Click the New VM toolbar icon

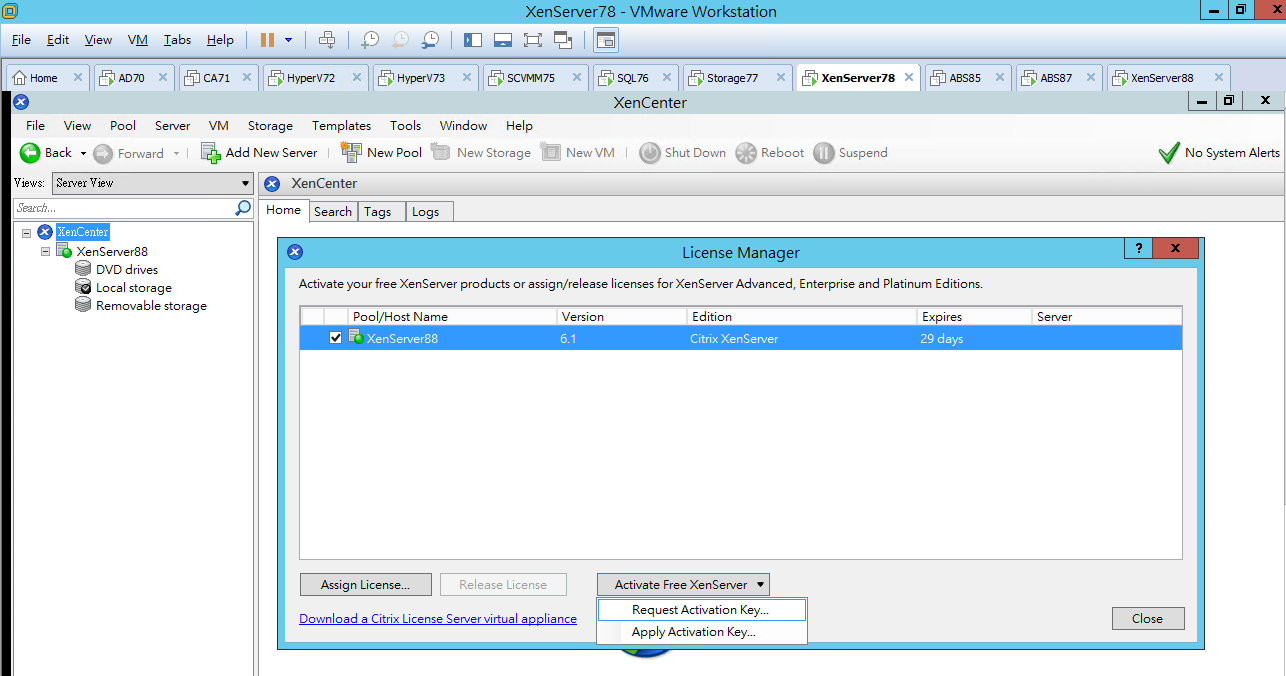pos(550,152)
